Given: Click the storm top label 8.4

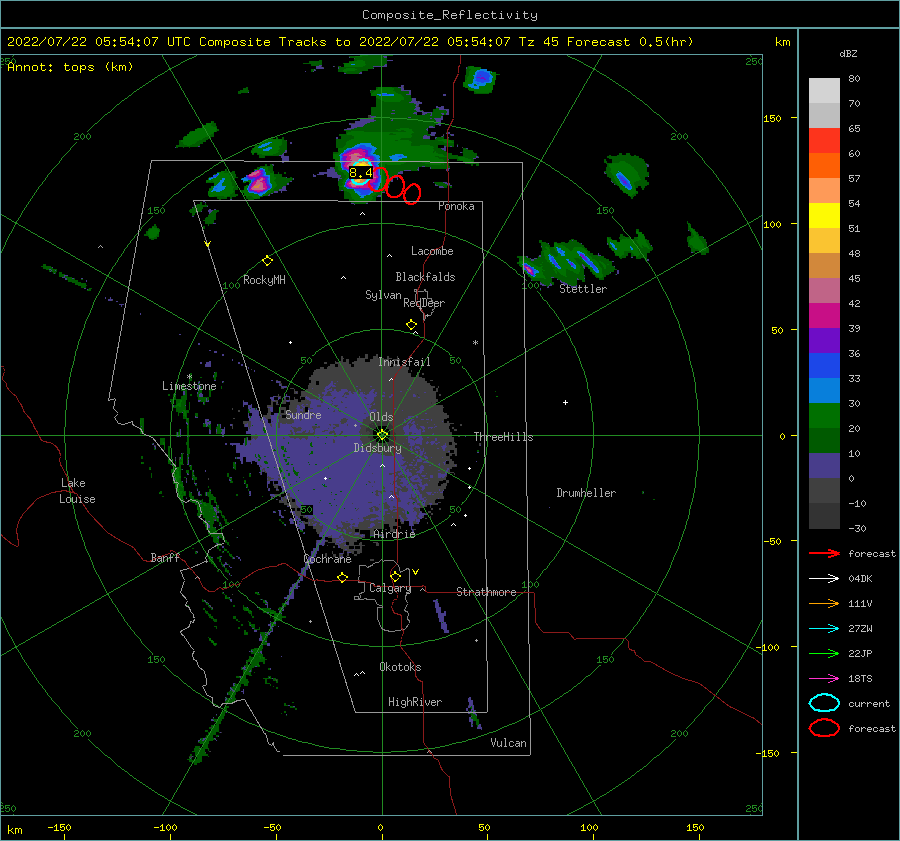Looking at the screenshot, I should [x=360, y=173].
